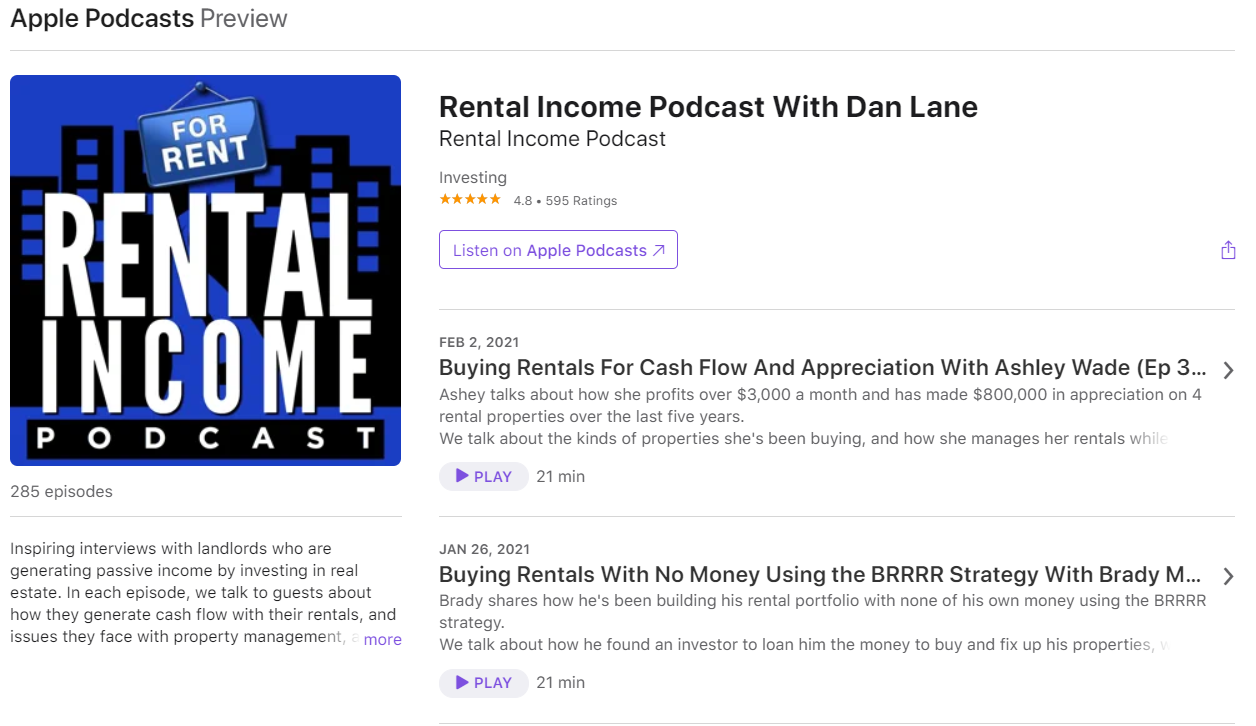Viewport: 1256px width, 726px height.
Task: Play the Ashley Wade episode
Action: tap(484, 476)
